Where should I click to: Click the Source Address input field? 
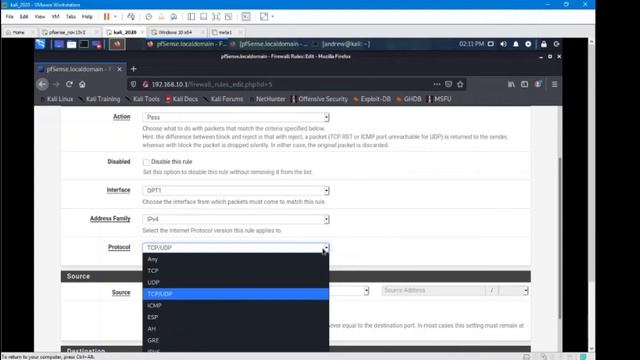[433, 291]
